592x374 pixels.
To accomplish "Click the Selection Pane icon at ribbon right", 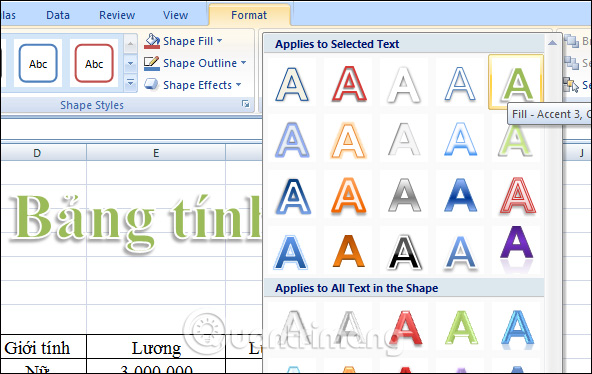I will point(571,85).
